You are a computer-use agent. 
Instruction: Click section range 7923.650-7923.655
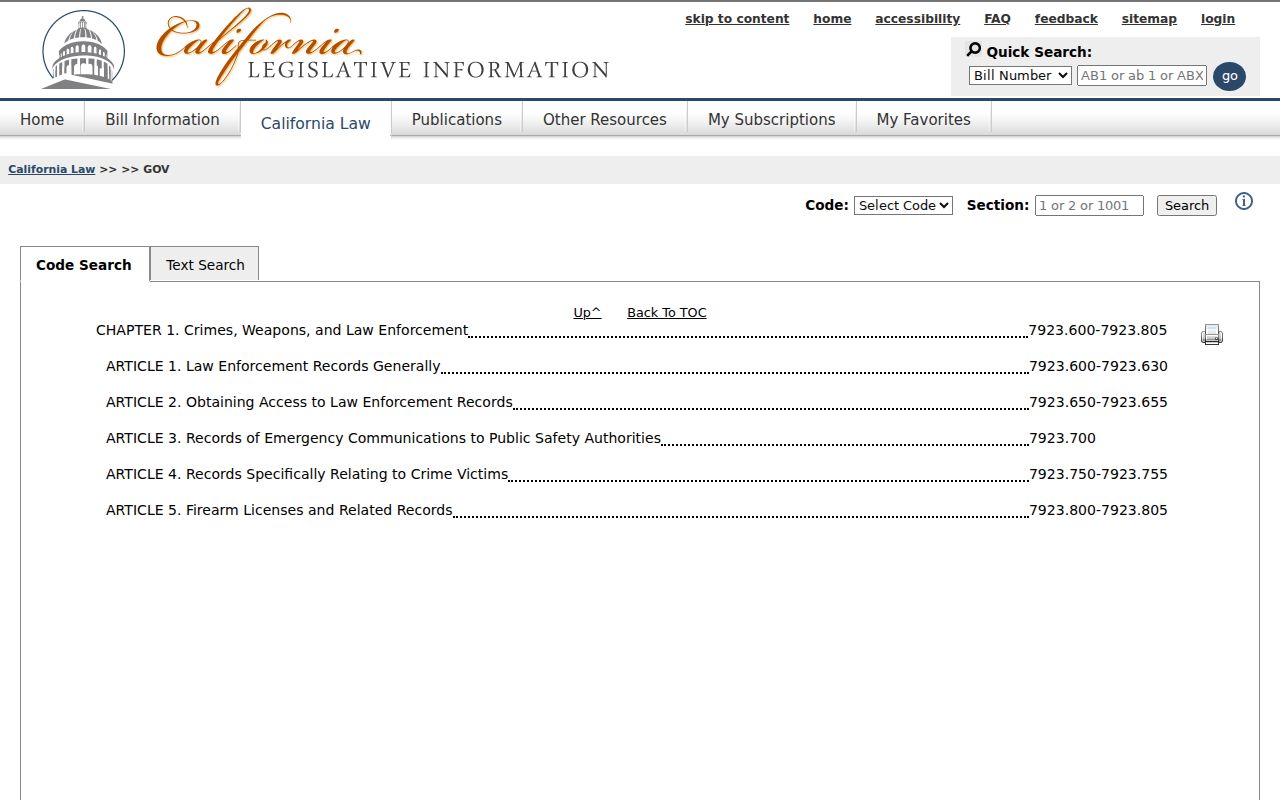click(x=1098, y=402)
